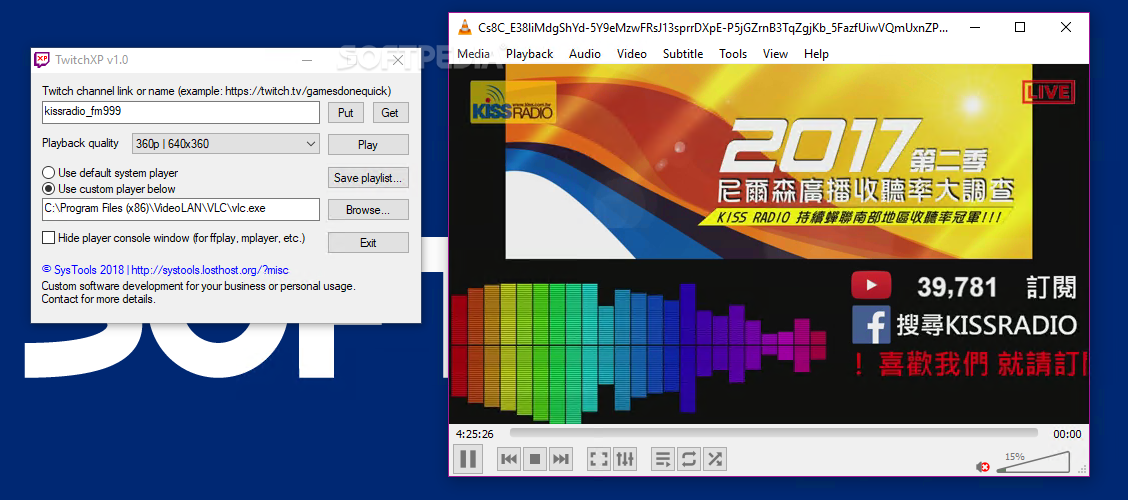Open the VLC Playback menu
Viewport: 1128px width, 500px height.
529,54
